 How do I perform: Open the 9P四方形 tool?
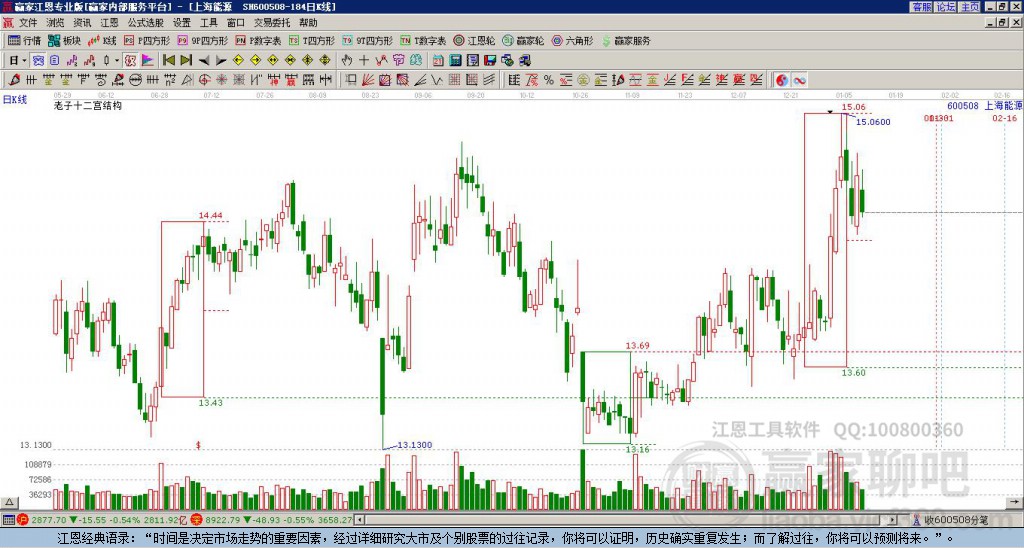pyautogui.click(x=202, y=40)
